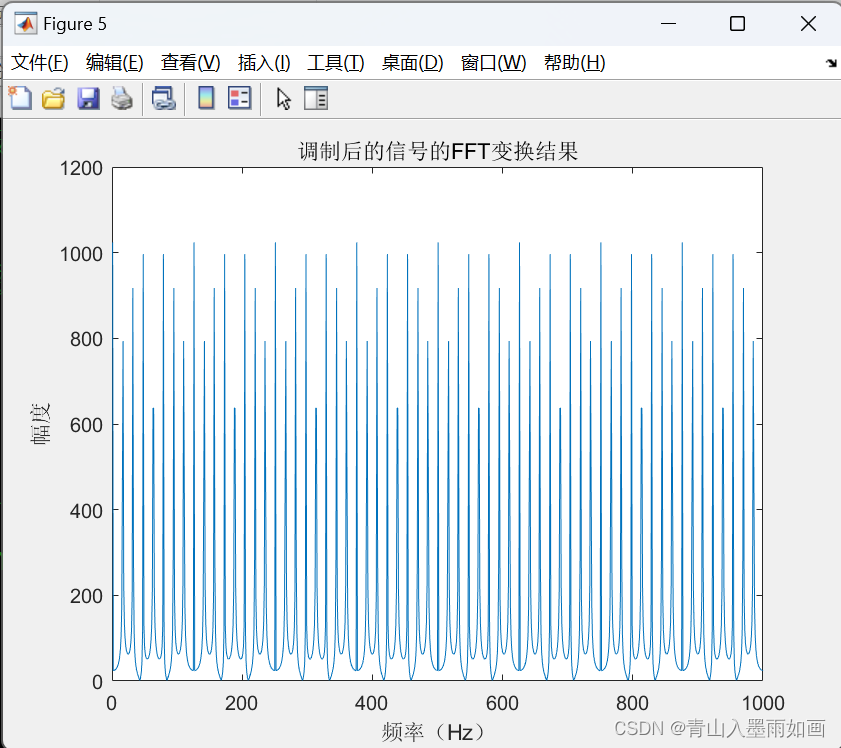
Task: Create a new figure using the toolbar icon
Action: (x=20, y=97)
